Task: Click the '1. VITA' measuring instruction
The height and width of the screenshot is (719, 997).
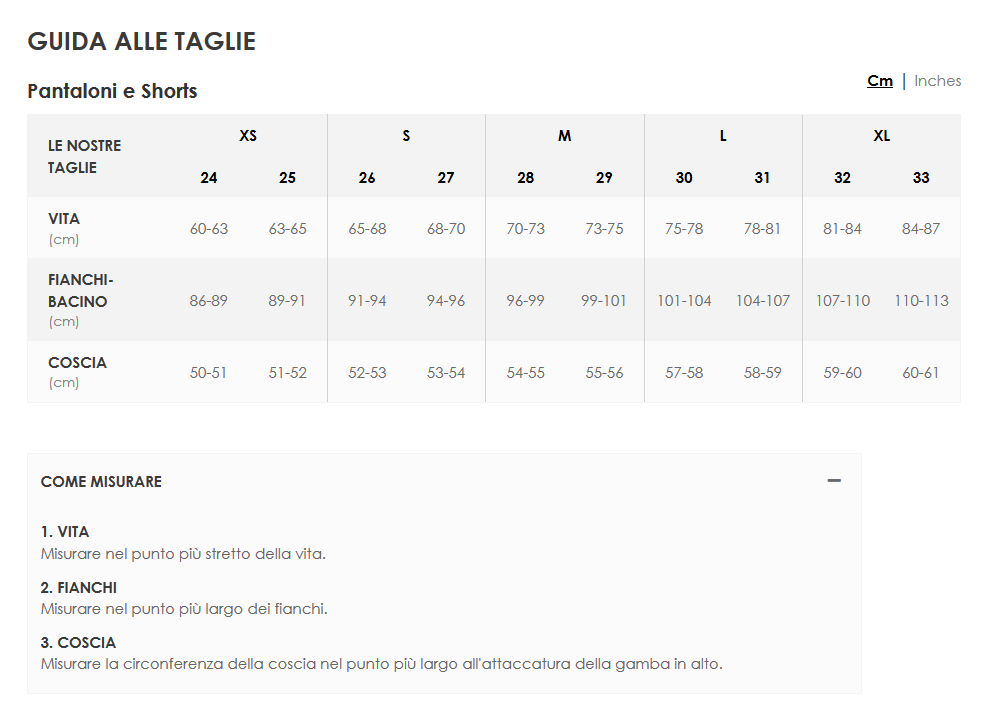Action: [65, 531]
